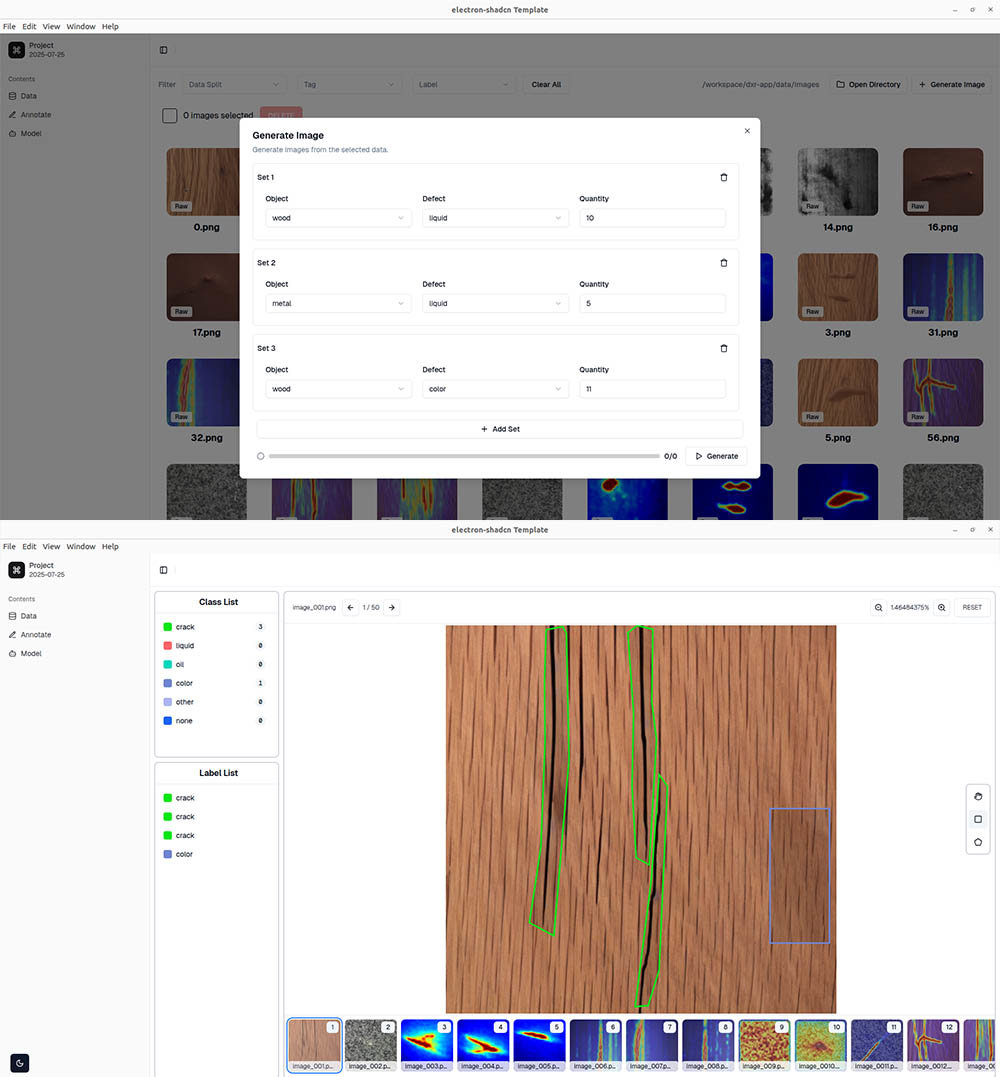Viewport: 1000px width, 1077px height.
Task: Open Set 3 Defect dropdown showing color
Action: point(495,389)
